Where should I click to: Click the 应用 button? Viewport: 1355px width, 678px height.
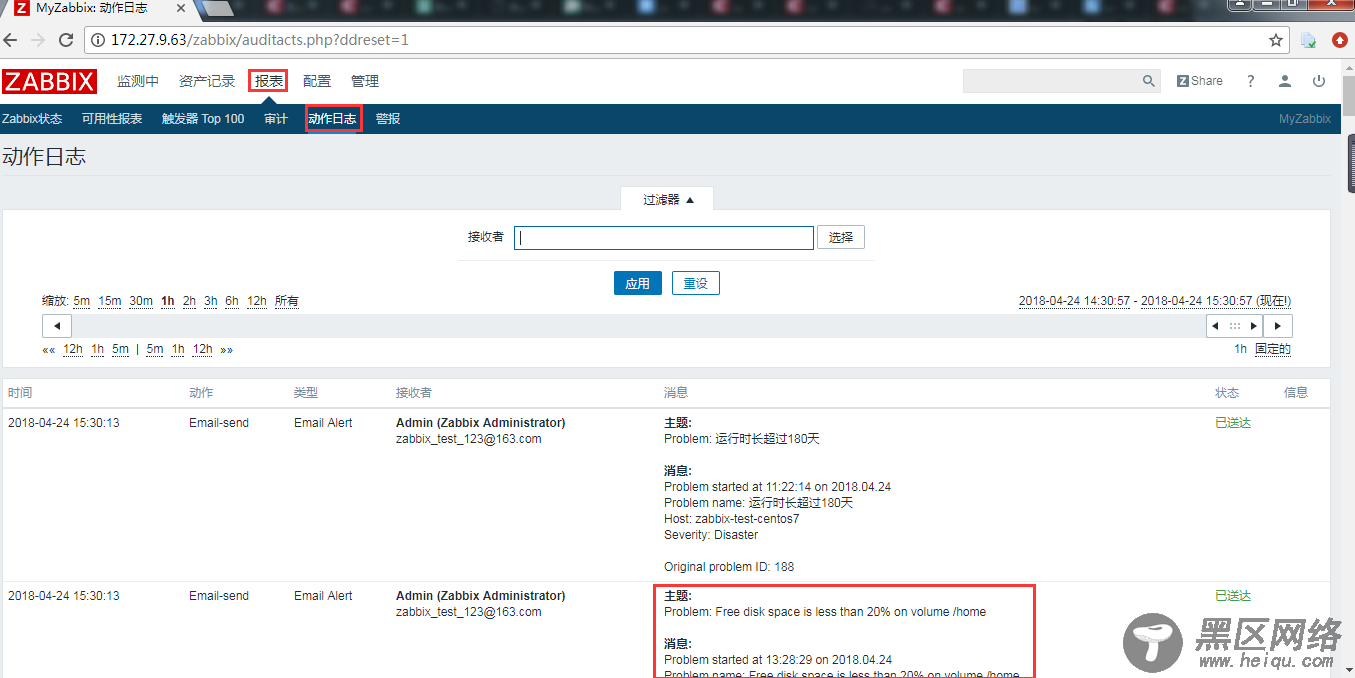pyautogui.click(x=638, y=284)
